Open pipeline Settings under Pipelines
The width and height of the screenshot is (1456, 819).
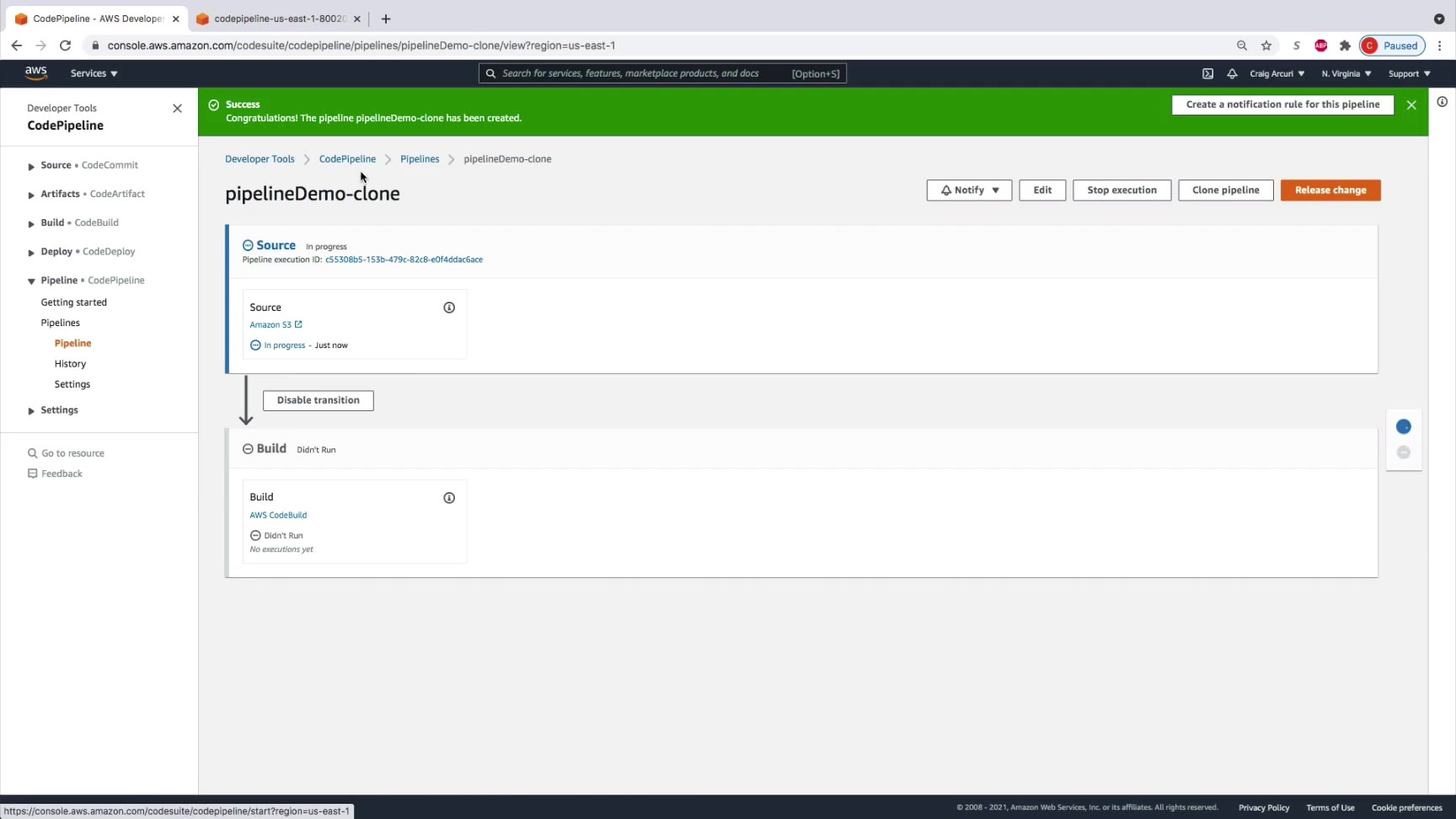[72, 384]
